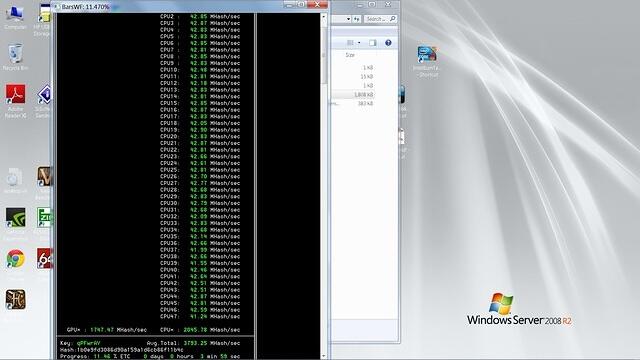The height and width of the screenshot is (360, 640).
Task: Close the Explorer window behind console
Action: coord(388,4)
